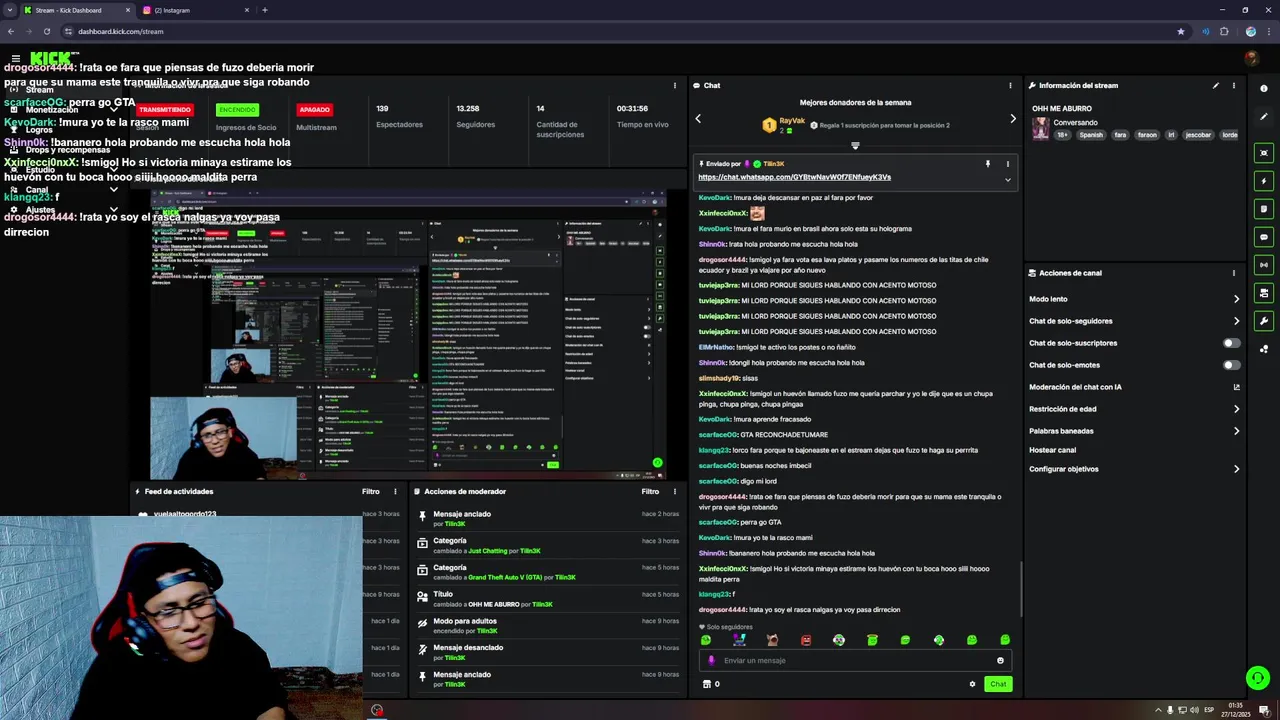Toggle the lightning activity panel icon in sidebar
This screenshot has height=720, width=1280.
(x=1264, y=181)
